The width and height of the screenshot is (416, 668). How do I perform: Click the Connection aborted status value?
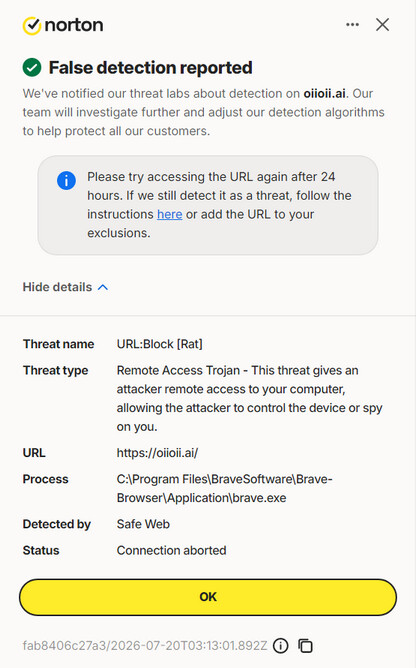pyautogui.click(x=171, y=550)
